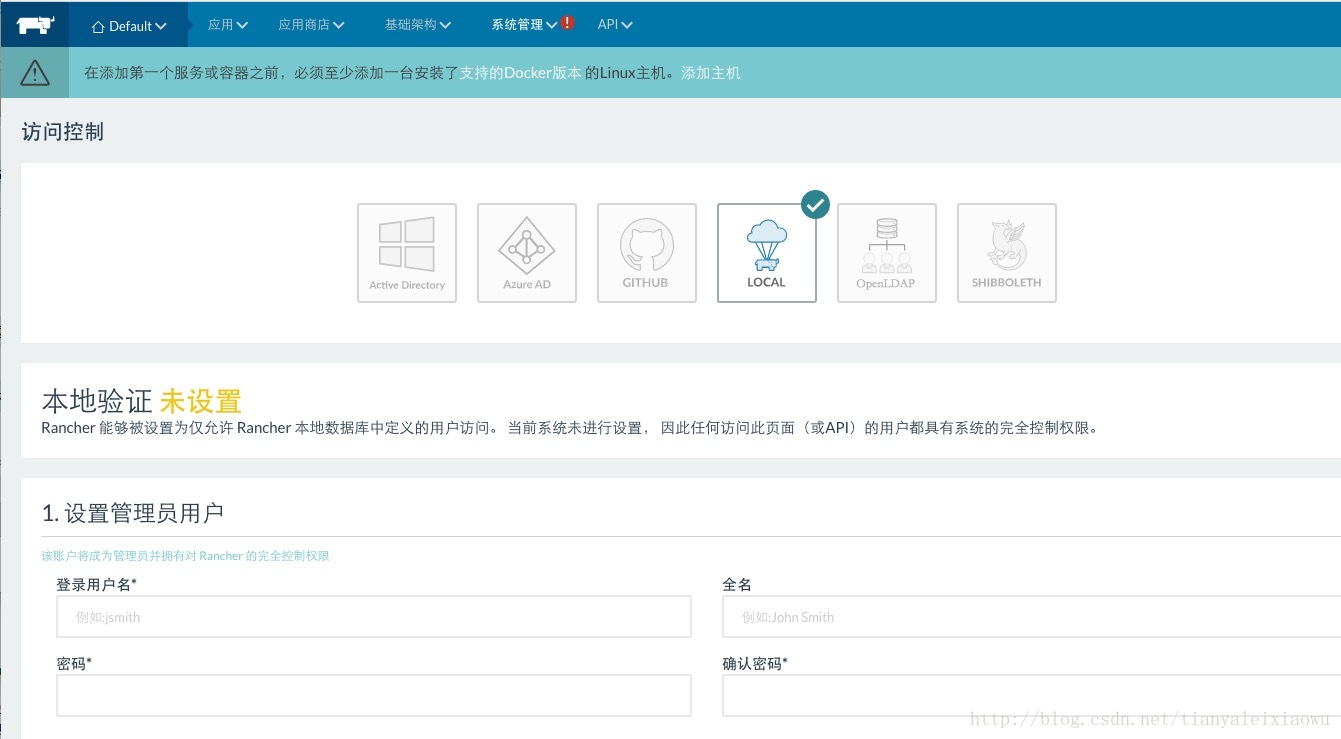Screen dimensions: 1341x739
Task: Click the 未设置 status text
Action: click(x=201, y=402)
